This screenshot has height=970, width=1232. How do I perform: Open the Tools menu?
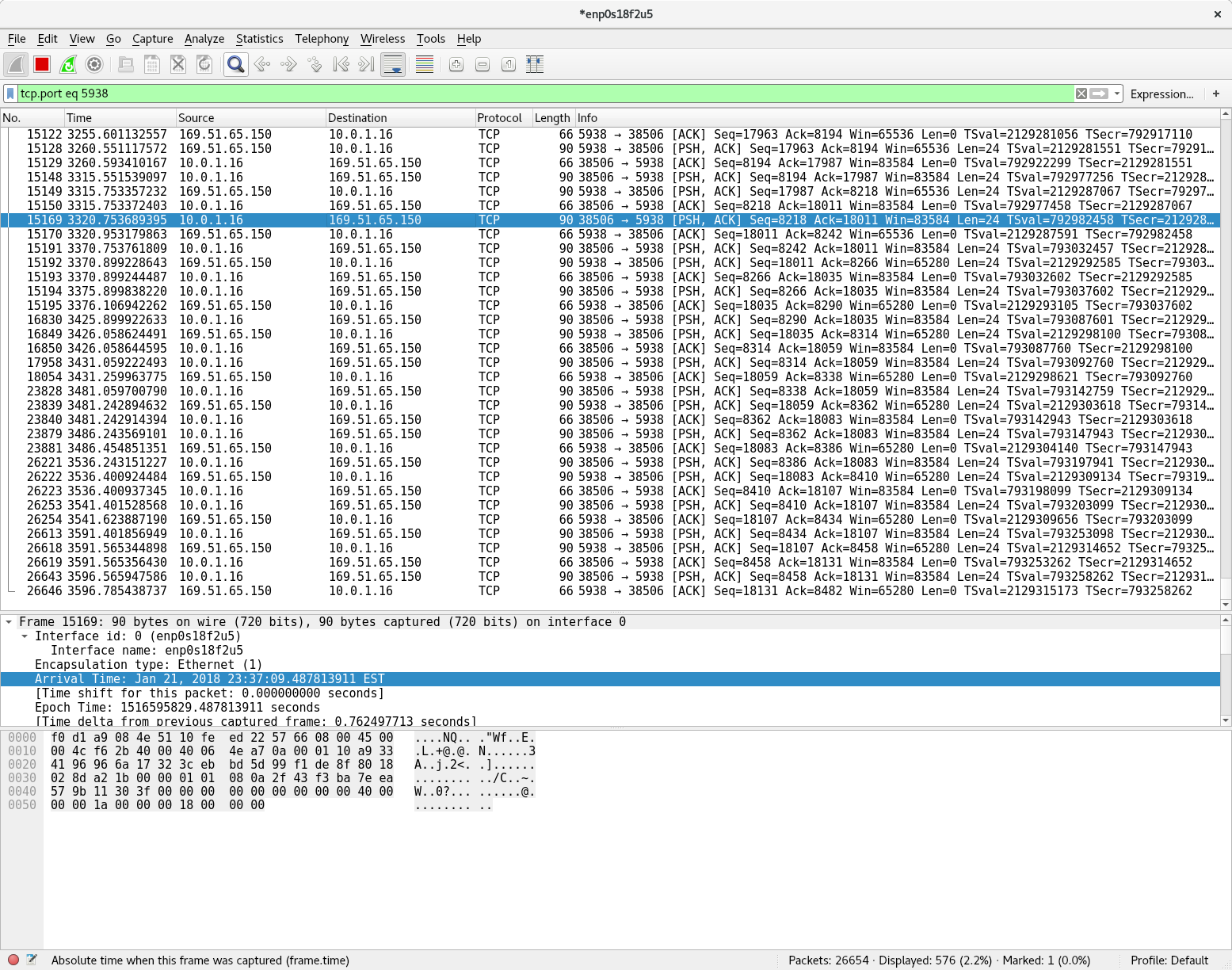tap(431, 39)
